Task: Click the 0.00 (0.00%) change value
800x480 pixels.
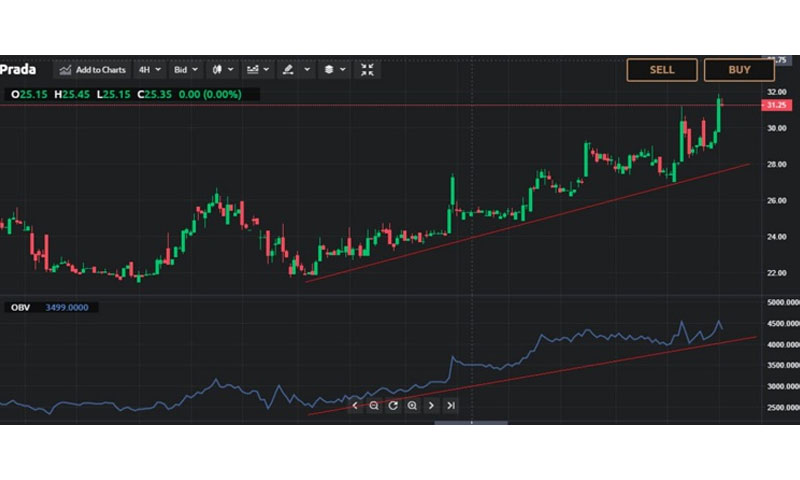Action: (x=210, y=94)
